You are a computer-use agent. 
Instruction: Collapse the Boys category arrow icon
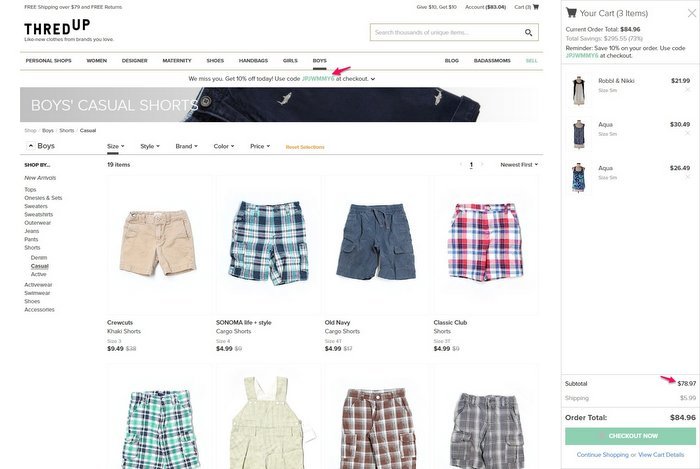pyautogui.click(x=31, y=146)
